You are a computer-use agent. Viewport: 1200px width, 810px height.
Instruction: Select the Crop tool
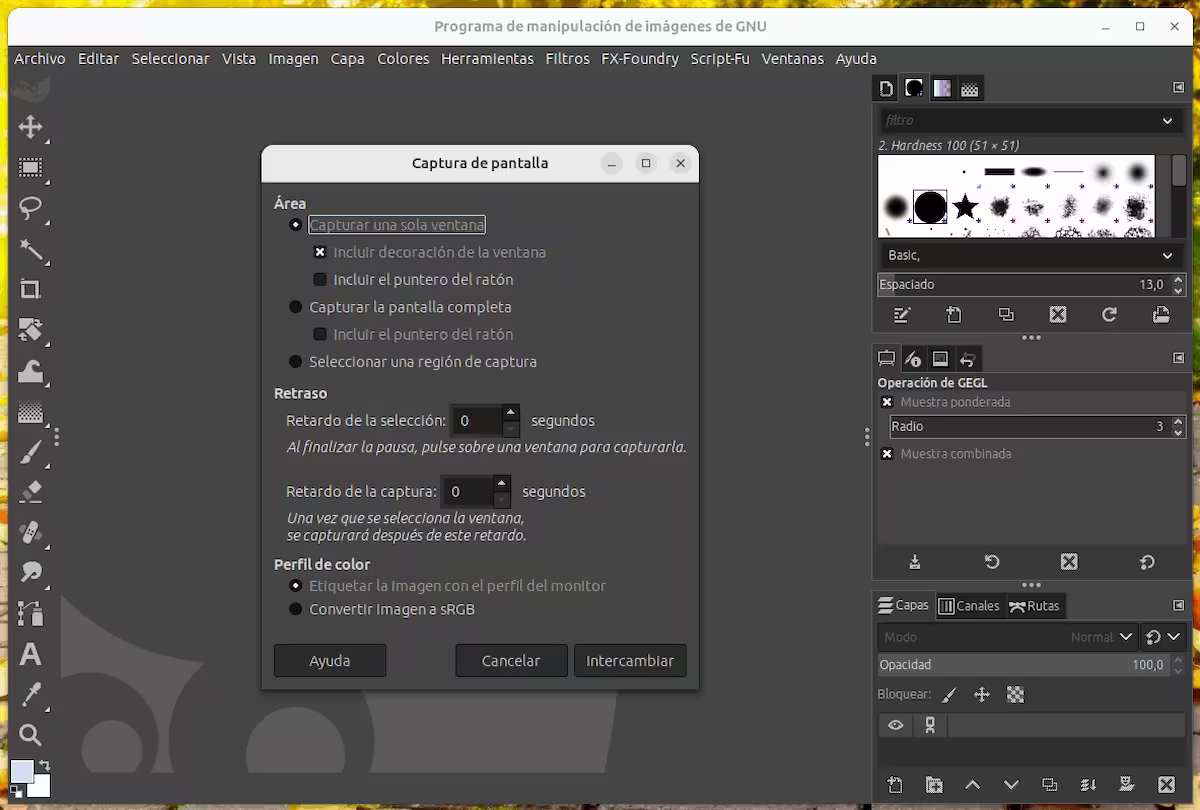pos(31,290)
